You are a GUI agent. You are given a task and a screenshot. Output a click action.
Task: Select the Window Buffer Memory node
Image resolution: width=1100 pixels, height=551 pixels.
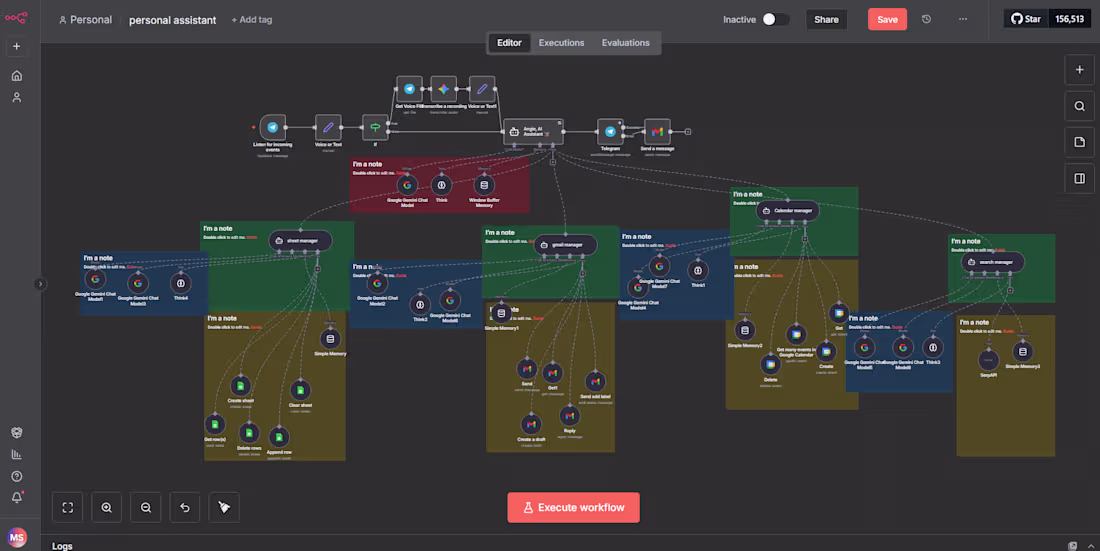pos(483,185)
